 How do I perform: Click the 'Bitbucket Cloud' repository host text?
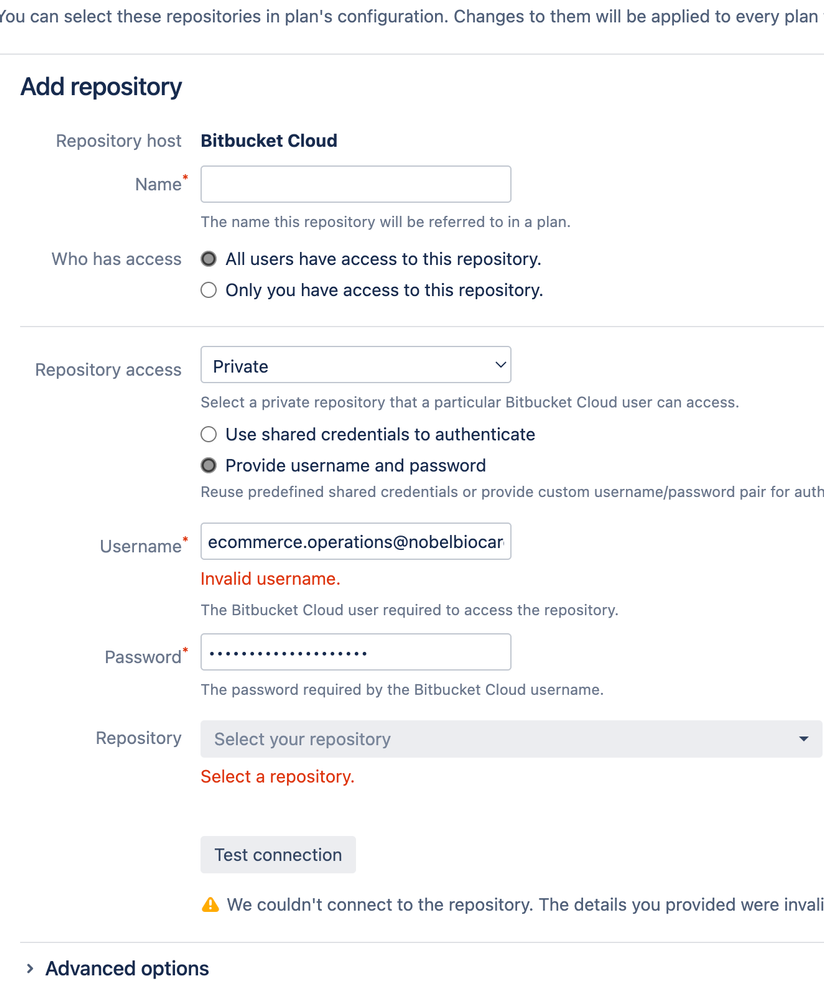point(269,141)
